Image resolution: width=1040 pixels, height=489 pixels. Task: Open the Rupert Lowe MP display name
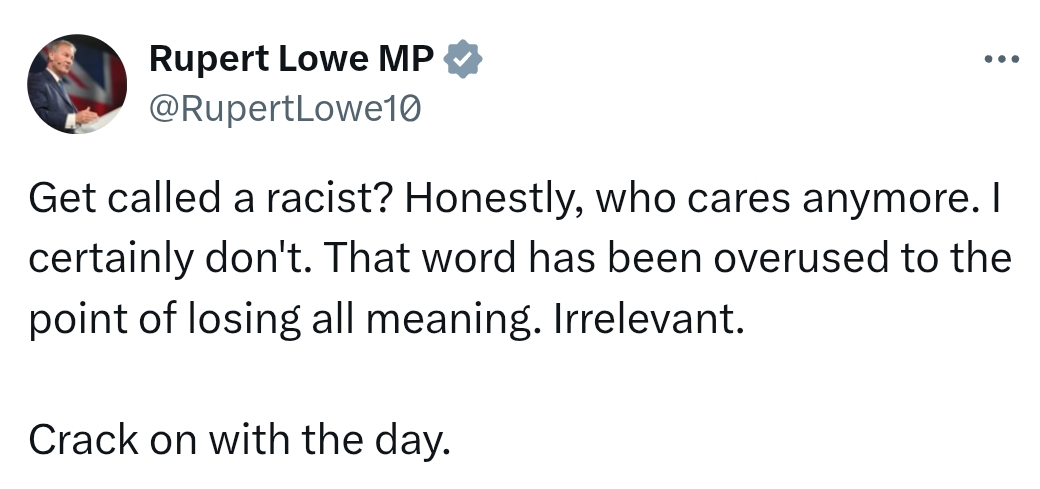coord(291,59)
